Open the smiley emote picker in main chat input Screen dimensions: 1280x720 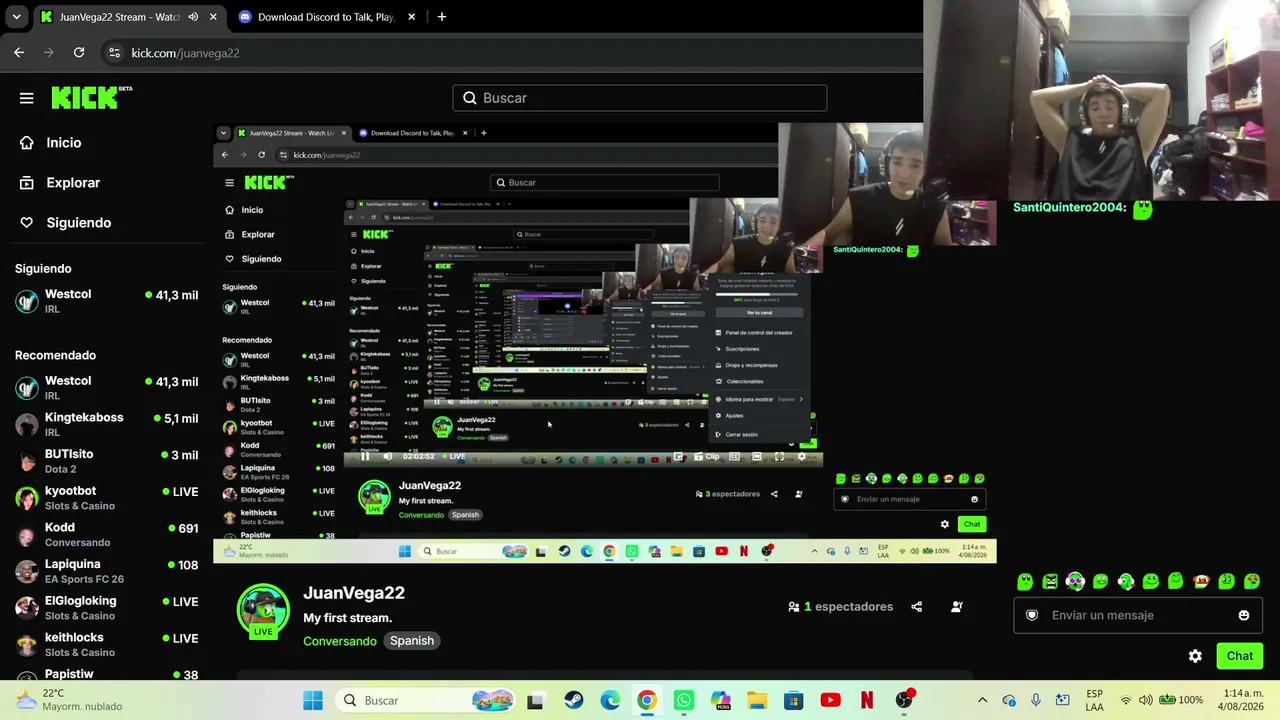[x=1244, y=616]
